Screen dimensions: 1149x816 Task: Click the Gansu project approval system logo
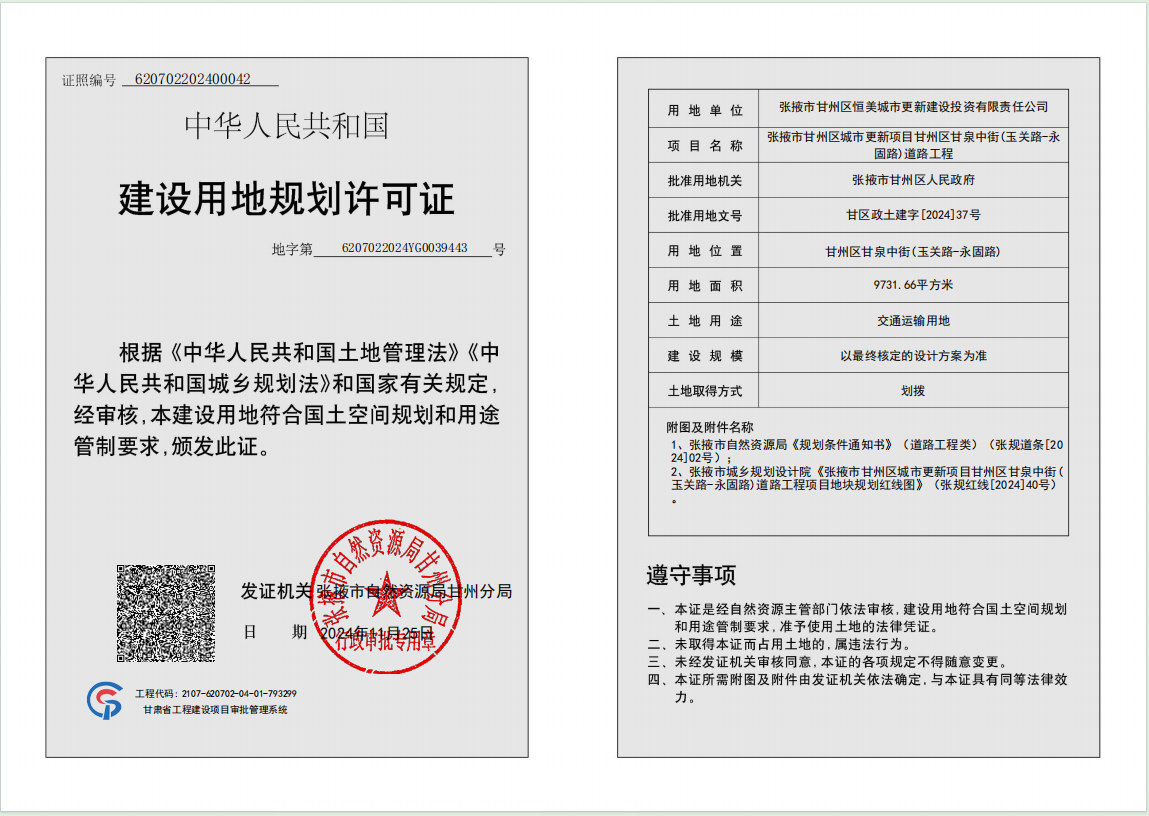click(x=105, y=700)
